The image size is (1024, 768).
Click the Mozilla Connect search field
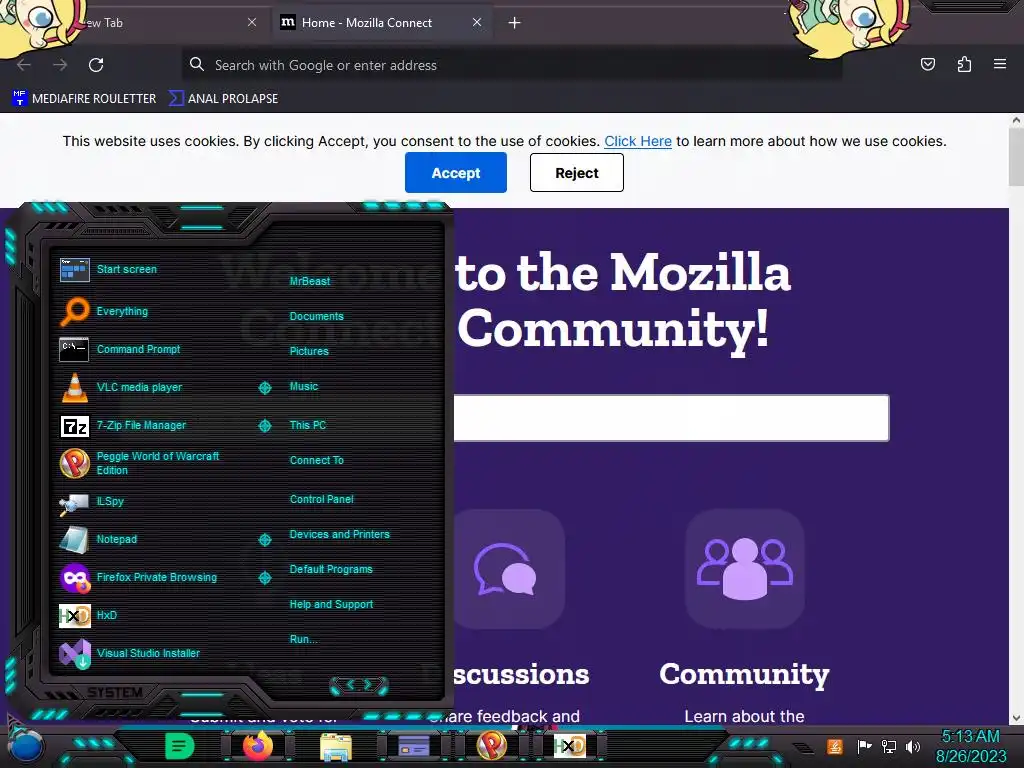(671, 418)
